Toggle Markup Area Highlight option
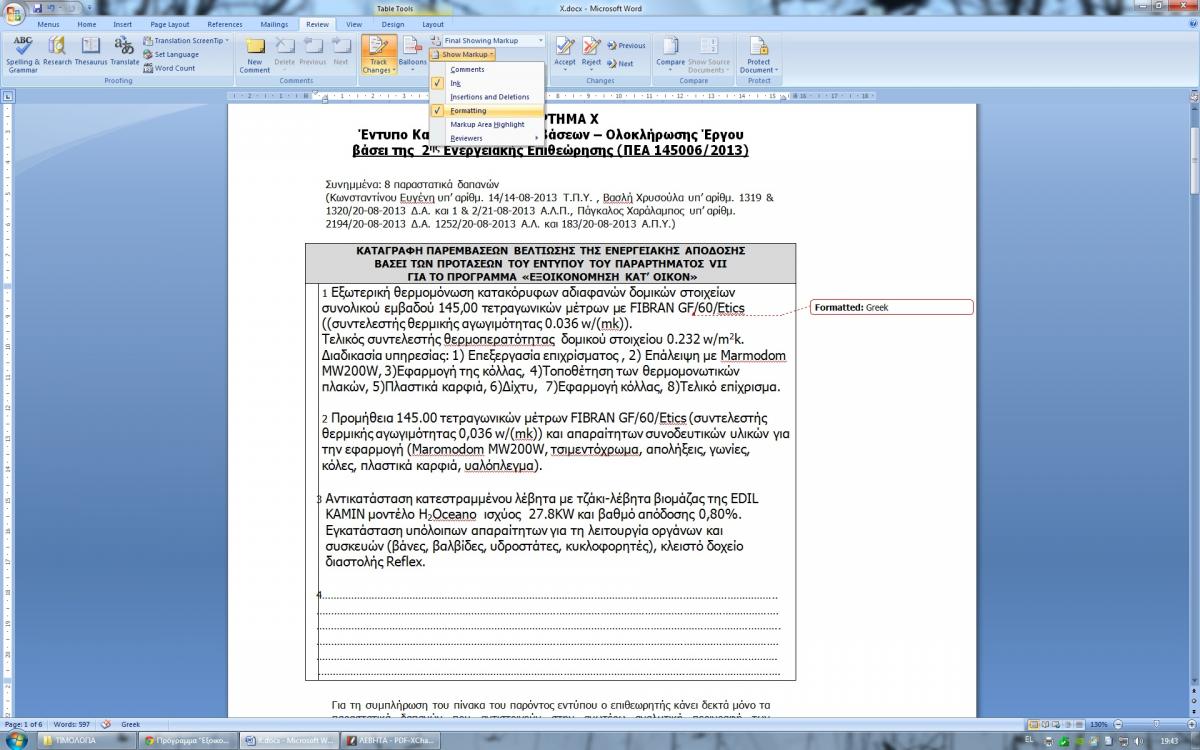This screenshot has width=1200, height=750. pyautogui.click(x=487, y=125)
